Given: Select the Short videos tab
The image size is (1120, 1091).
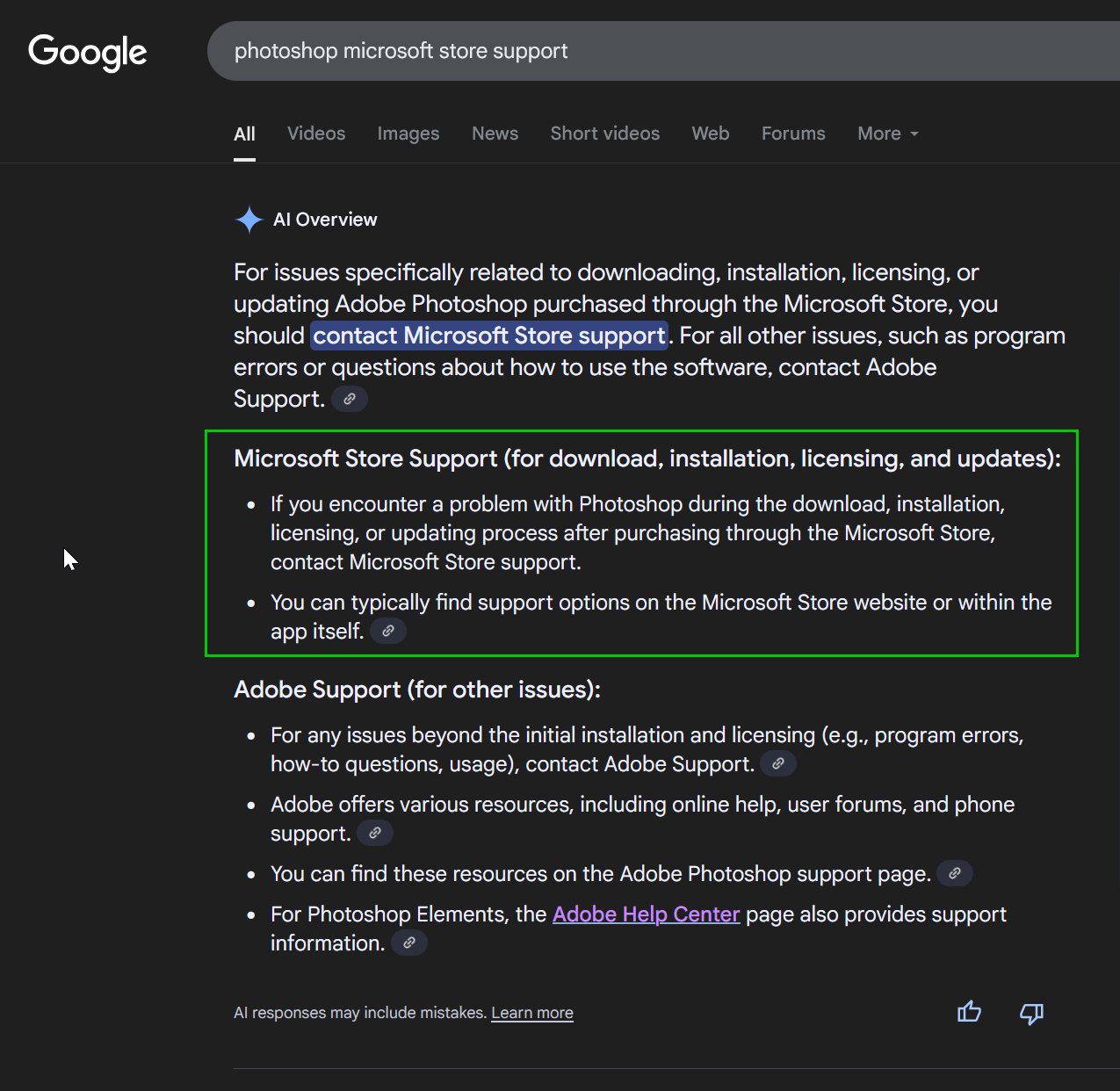Looking at the screenshot, I should coord(604,134).
